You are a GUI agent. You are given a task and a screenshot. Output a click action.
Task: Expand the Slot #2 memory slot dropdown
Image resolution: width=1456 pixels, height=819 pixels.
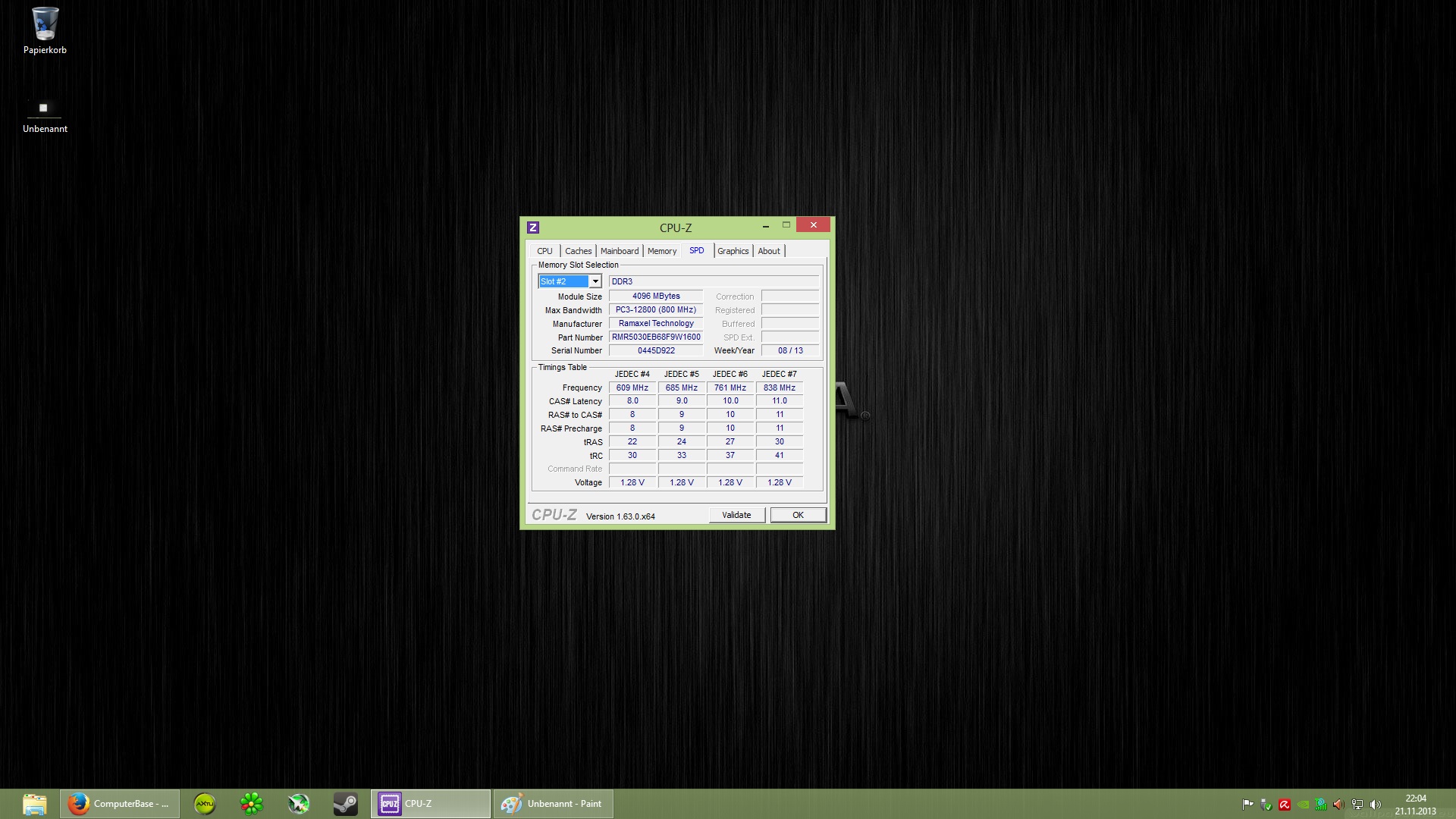[595, 281]
